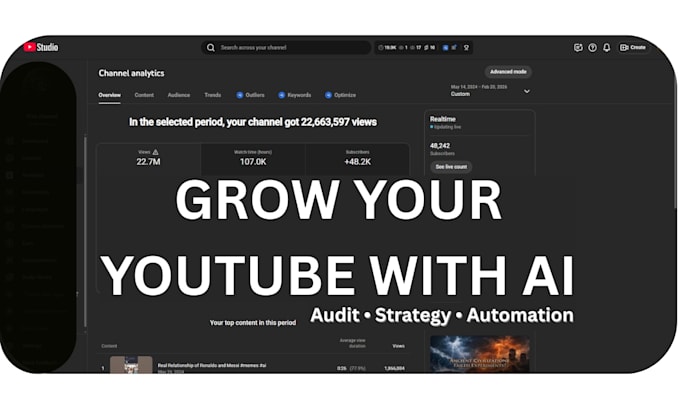
Task: Focus the 'Search across your channel' field
Action: click(x=286, y=47)
